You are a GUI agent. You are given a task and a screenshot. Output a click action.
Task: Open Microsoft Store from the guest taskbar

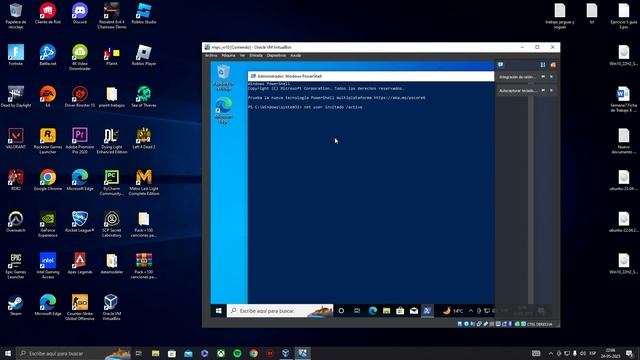click(400, 311)
